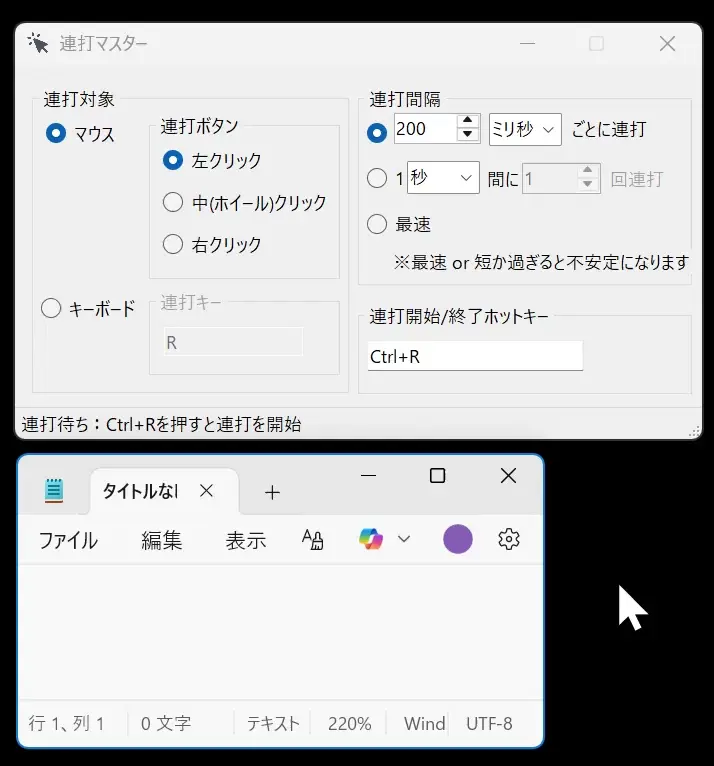Click the UTF-8 encoding indicator

(489, 723)
